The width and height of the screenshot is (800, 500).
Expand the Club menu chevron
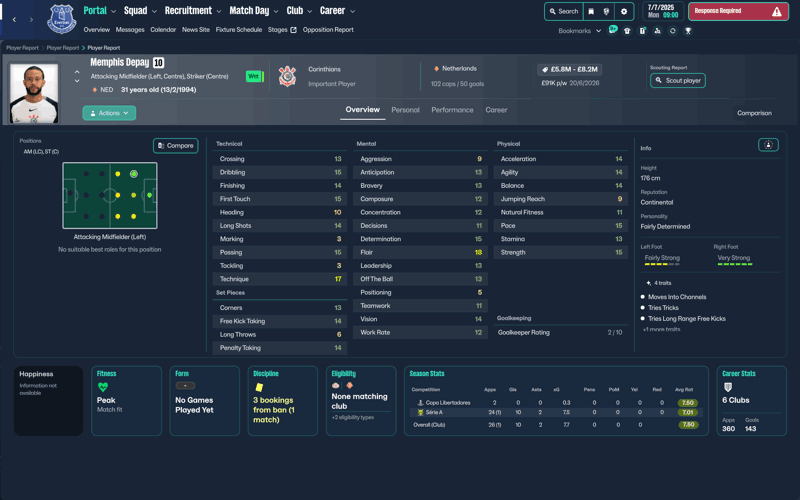[310, 11]
